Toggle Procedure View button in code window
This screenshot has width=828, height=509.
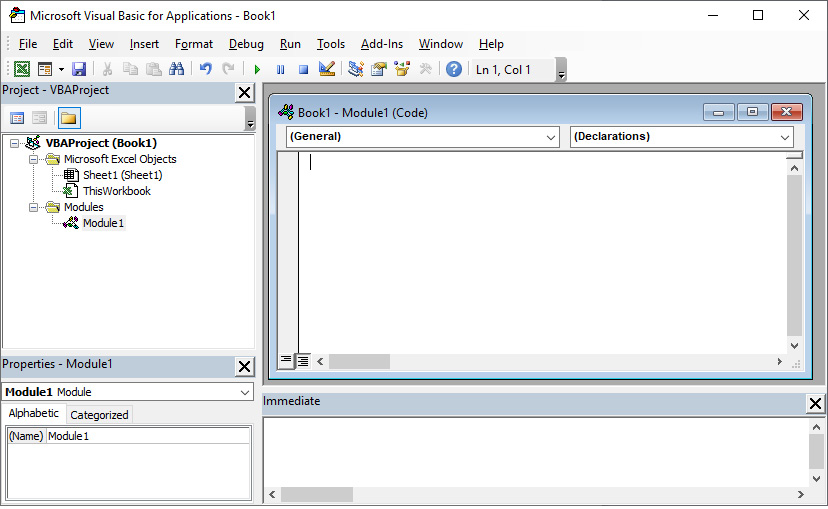point(286,361)
